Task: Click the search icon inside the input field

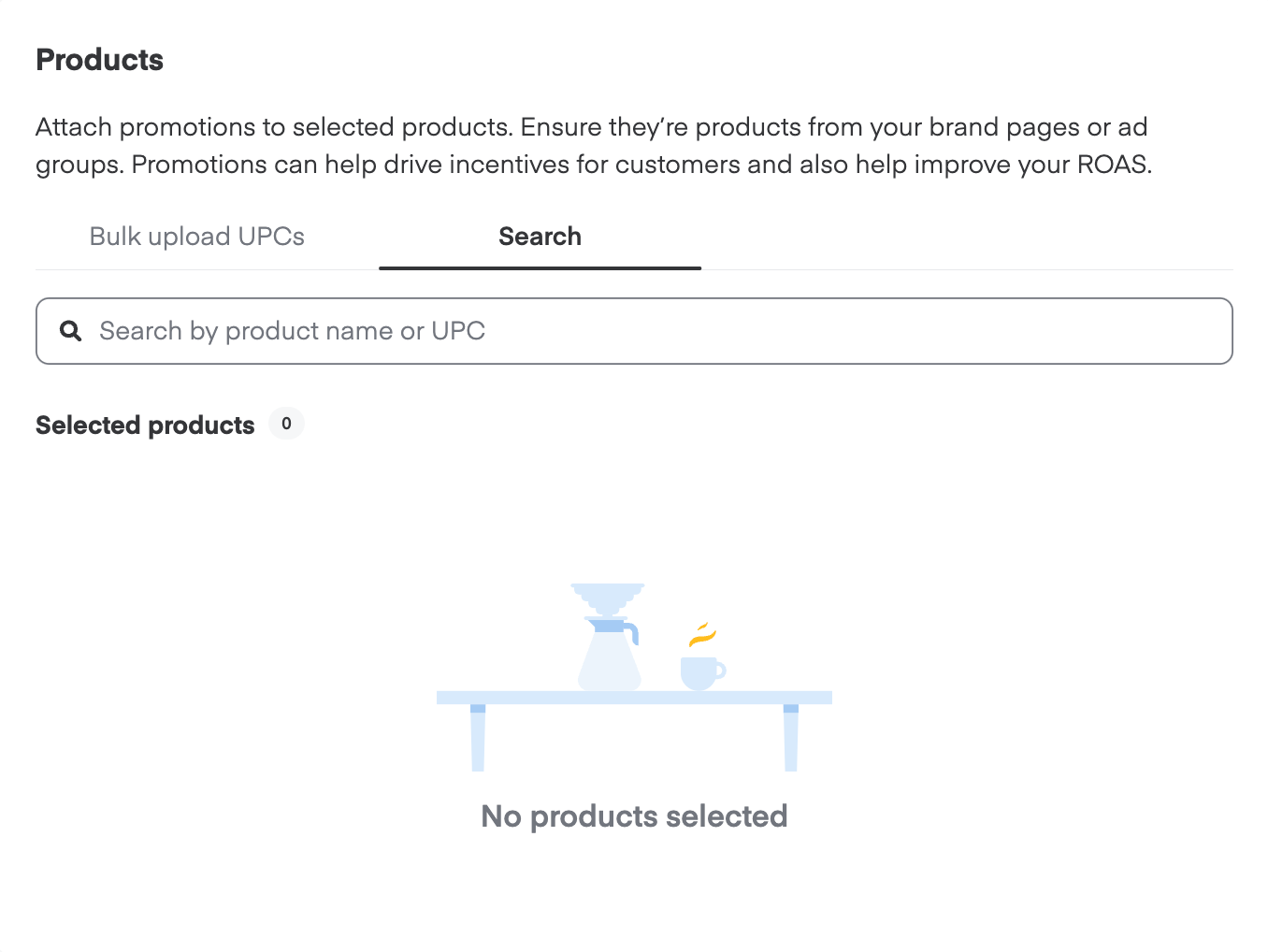Action: click(71, 331)
